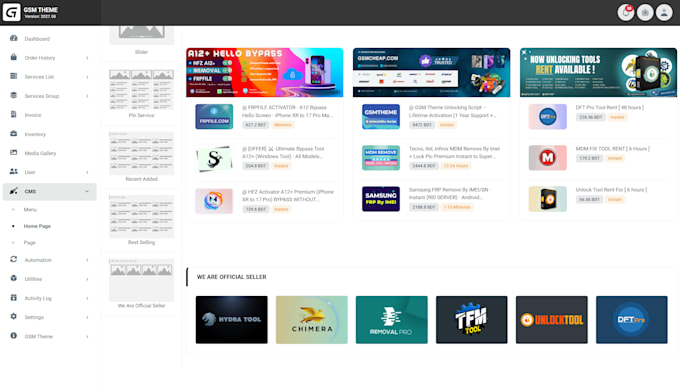
Task: Click the HFZ Activator service icon
Action: pyautogui.click(x=214, y=201)
